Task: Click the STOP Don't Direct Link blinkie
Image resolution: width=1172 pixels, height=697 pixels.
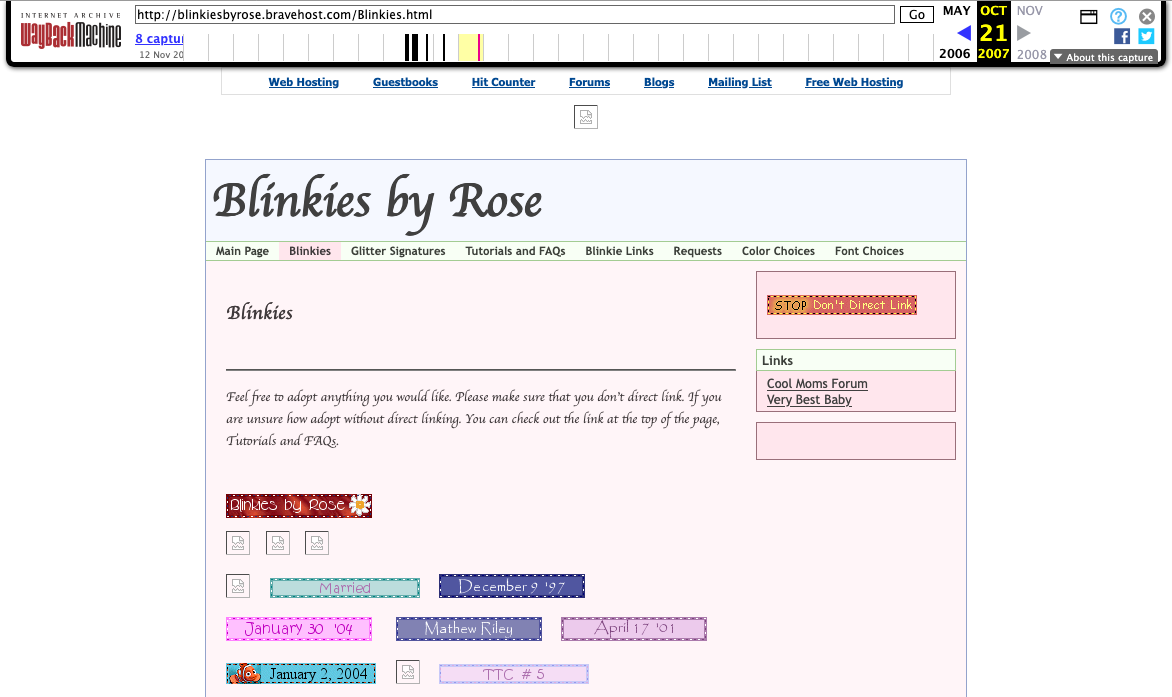Action: (842, 305)
